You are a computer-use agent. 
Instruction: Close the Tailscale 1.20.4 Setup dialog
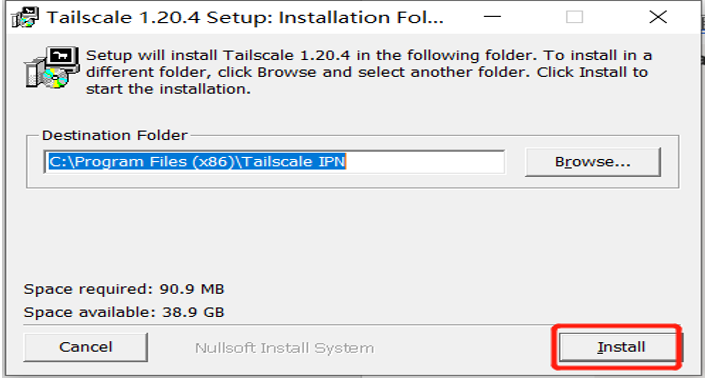[x=658, y=17]
